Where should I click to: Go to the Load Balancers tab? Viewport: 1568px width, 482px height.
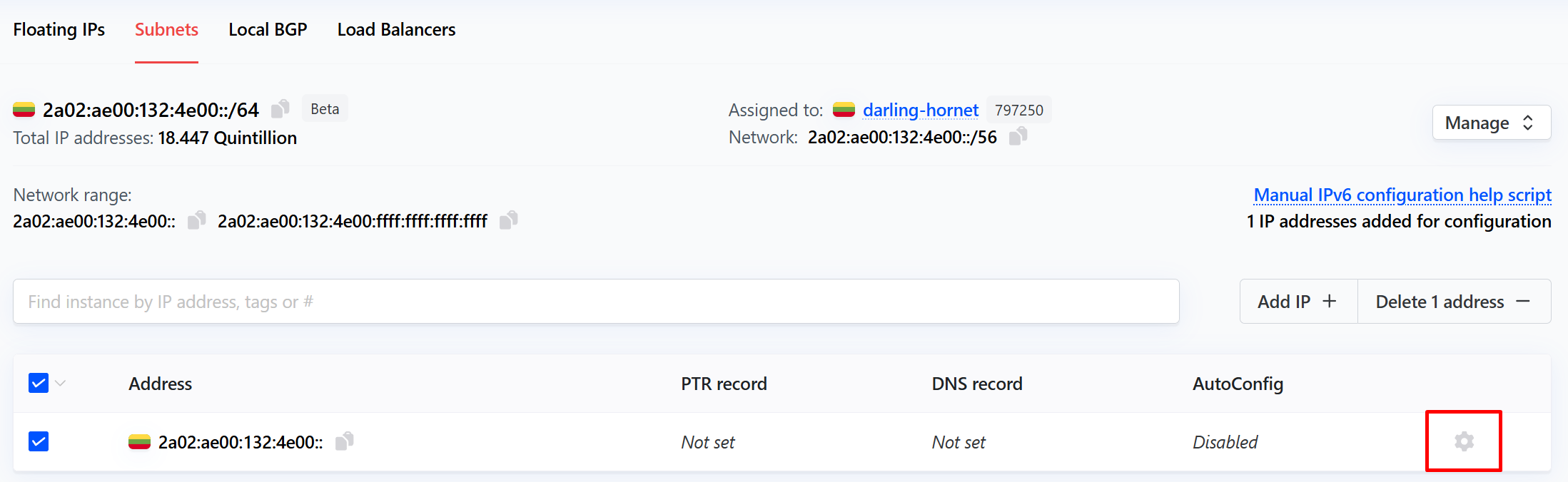tap(396, 30)
